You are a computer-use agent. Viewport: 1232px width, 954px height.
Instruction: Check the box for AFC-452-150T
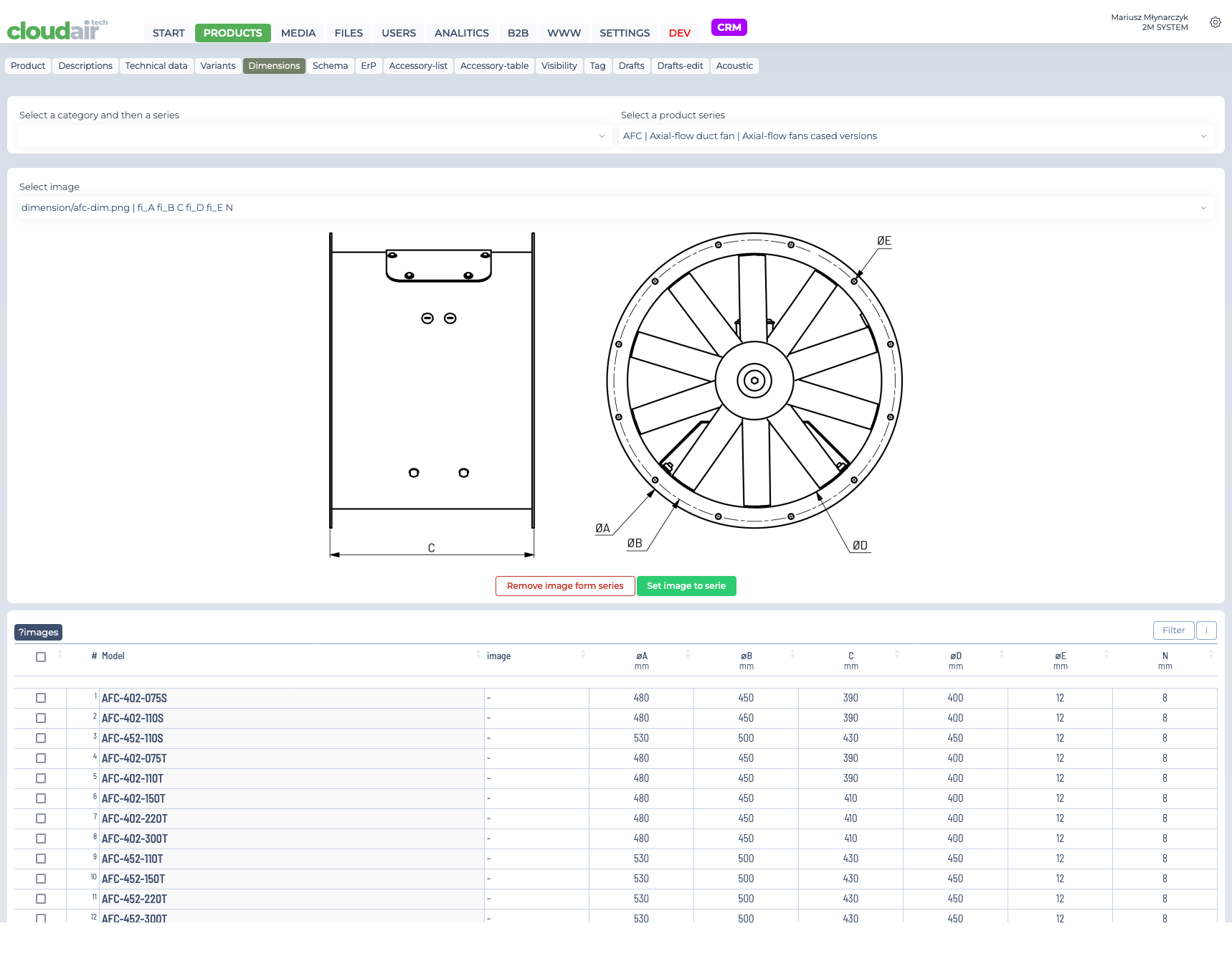pos(41,879)
